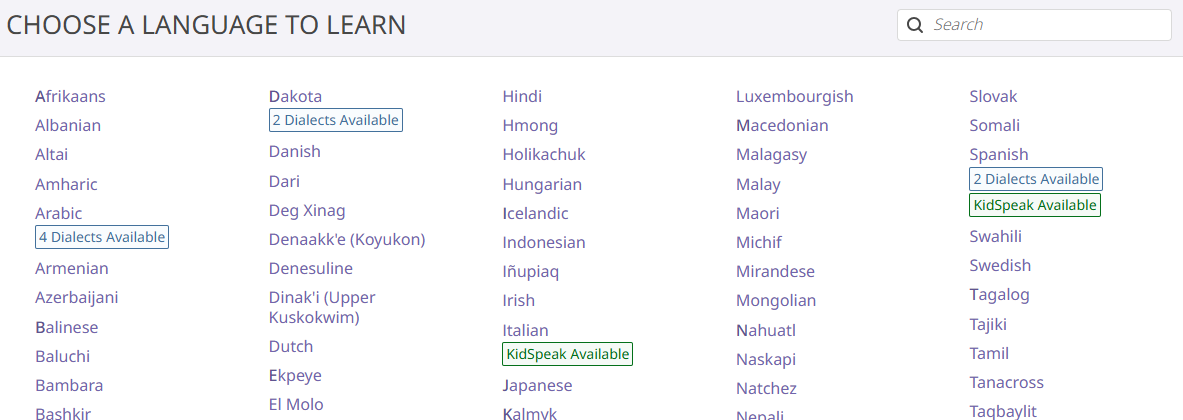Pick the Hungarian language link
The width and height of the screenshot is (1183, 420).
coord(542,185)
